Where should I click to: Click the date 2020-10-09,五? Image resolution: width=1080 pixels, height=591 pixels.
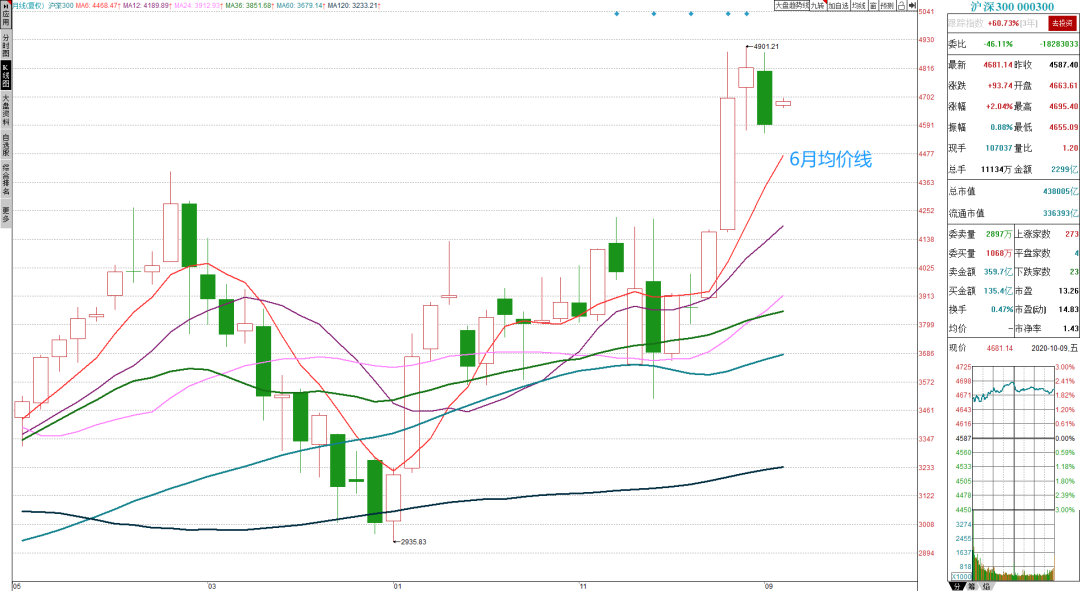(x=1054, y=348)
